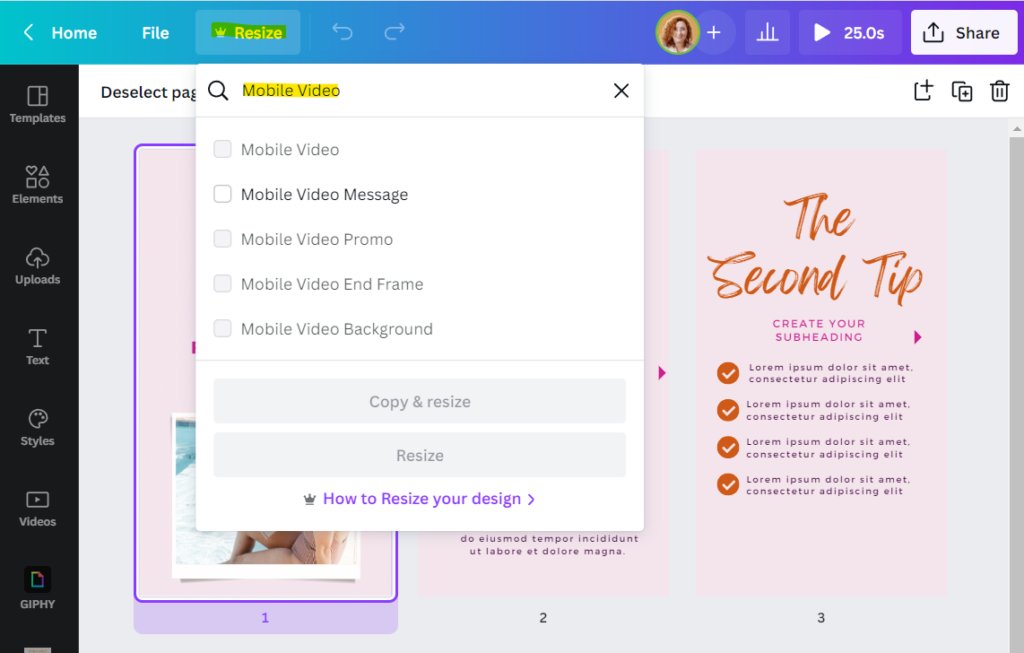The height and width of the screenshot is (653, 1024).
Task: Open the Uploads panel
Action: coord(37,265)
